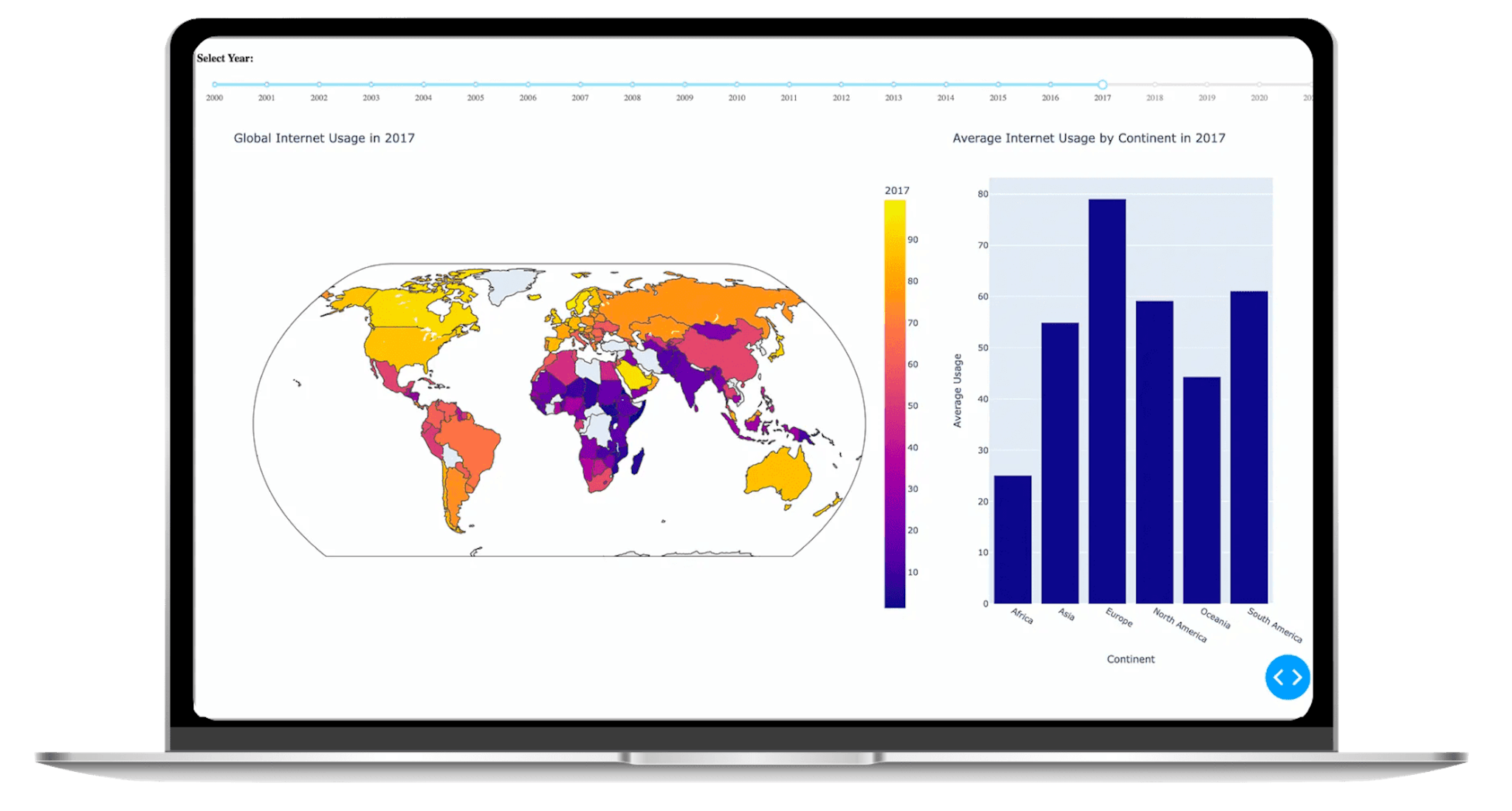The width and height of the screenshot is (1512, 811).
Task: Click the 2017 slider handle
Action: (1102, 85)
